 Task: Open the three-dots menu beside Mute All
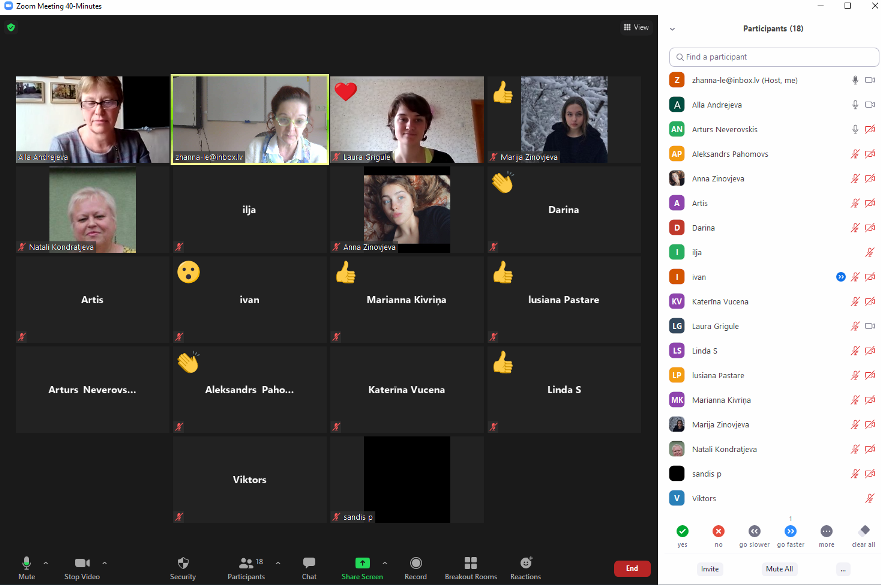point(843,569)
